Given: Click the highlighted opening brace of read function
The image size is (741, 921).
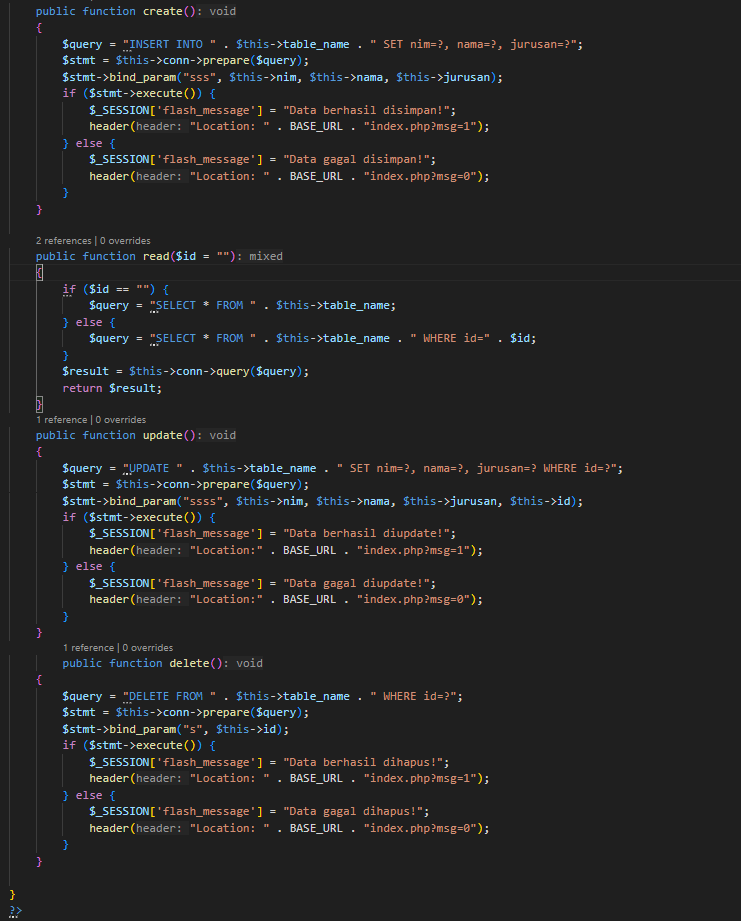Looking at the screenshot, I should (x=39, y=273).
